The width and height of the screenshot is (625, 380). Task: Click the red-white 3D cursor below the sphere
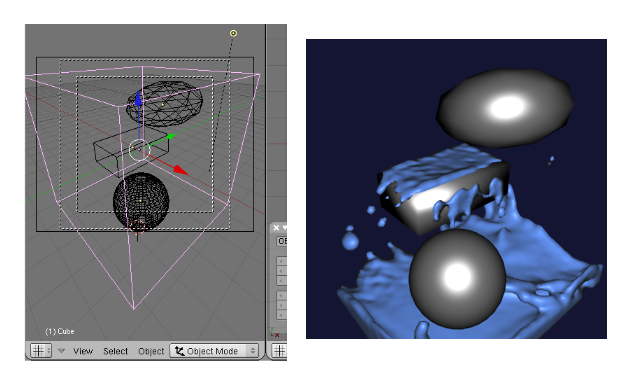pyautogui.click(x=138, y=227)
